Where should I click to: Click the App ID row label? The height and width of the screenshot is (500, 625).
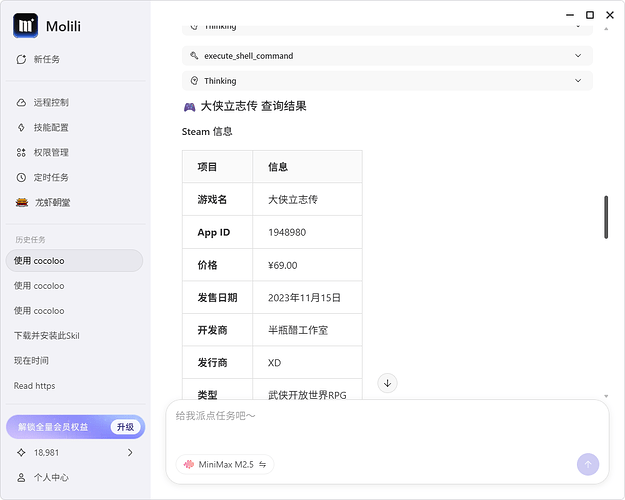(214, 232)
